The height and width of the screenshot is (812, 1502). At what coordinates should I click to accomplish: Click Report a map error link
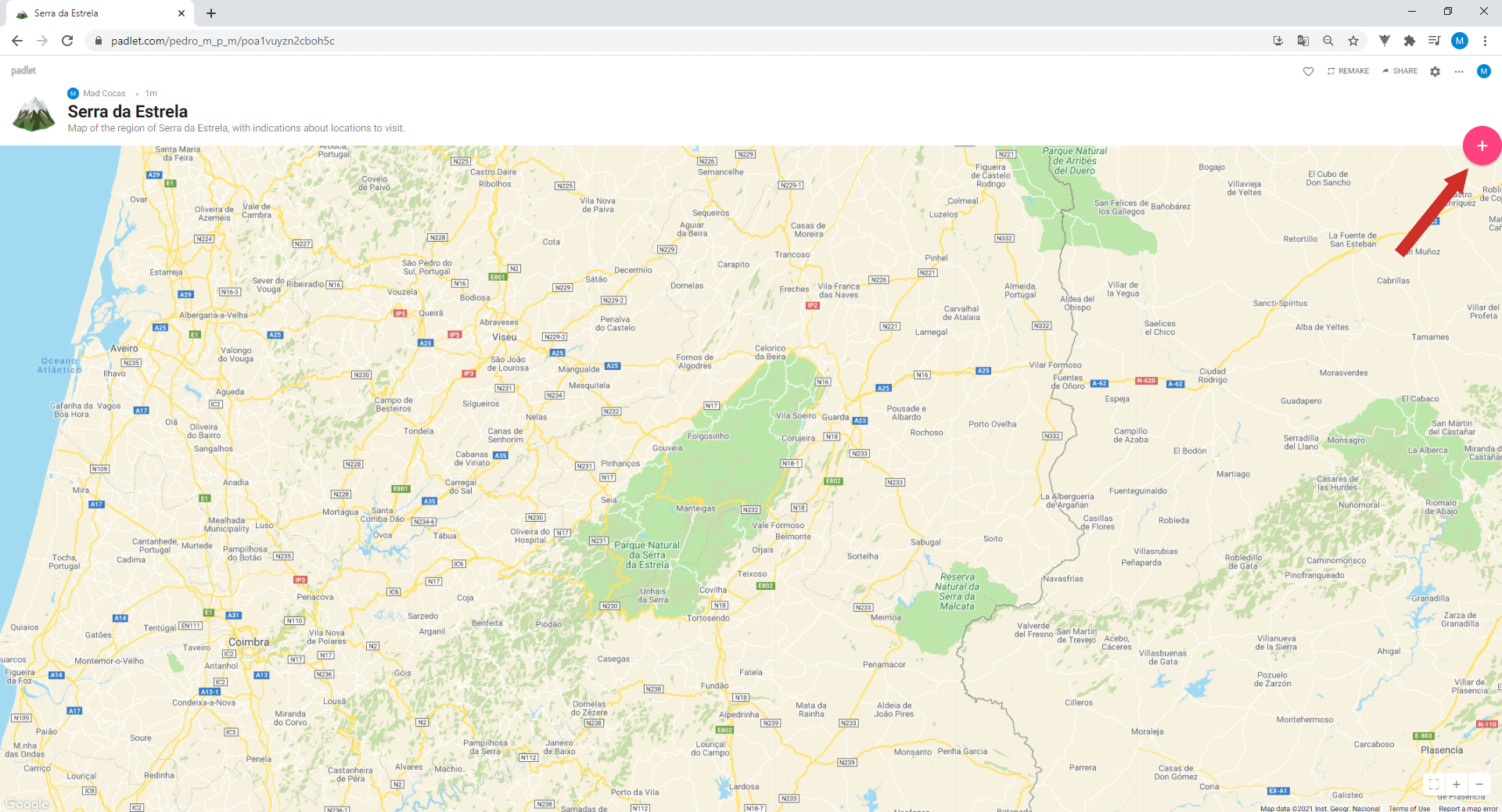tap(1468, 808)
